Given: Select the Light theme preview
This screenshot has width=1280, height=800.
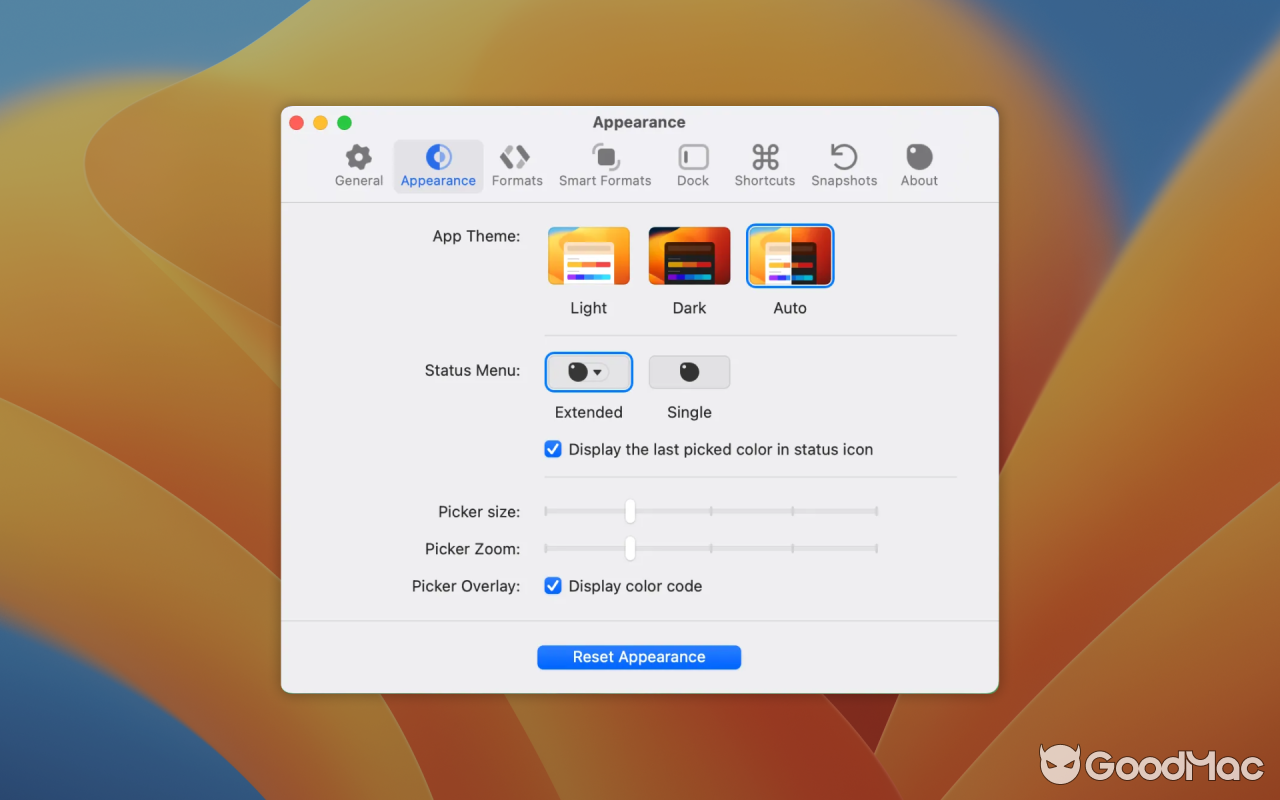Looking at the screenshot, I should point(588,255).
